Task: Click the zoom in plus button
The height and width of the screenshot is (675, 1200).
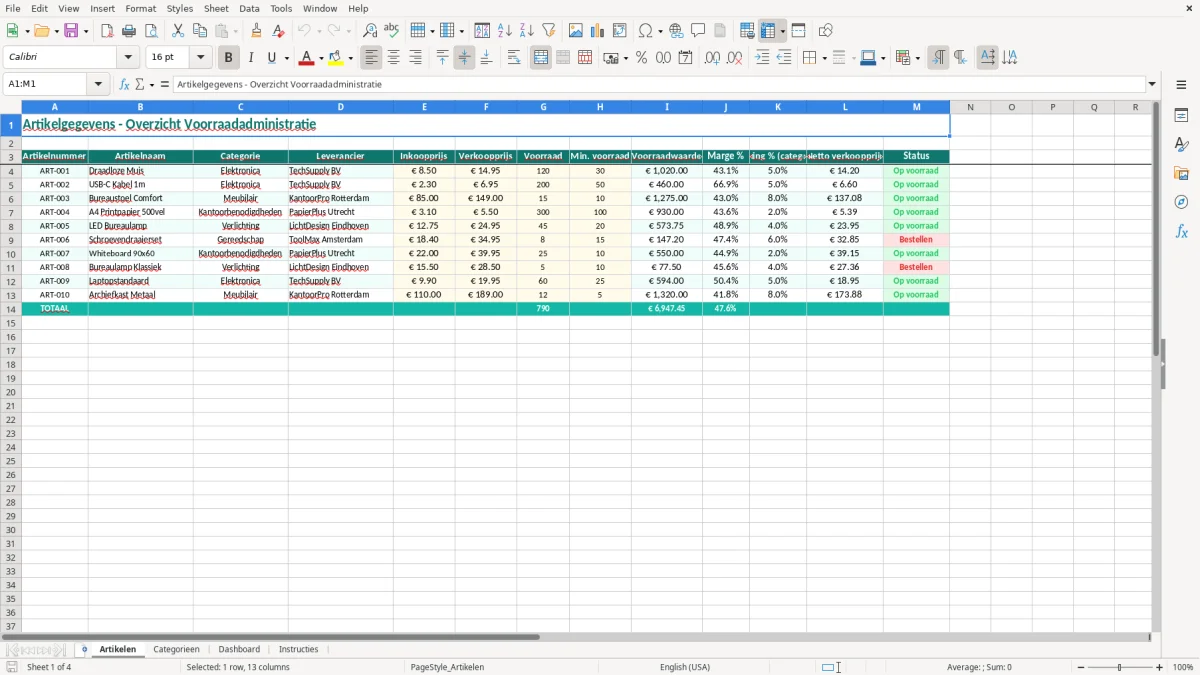Action: [1160, 667]
